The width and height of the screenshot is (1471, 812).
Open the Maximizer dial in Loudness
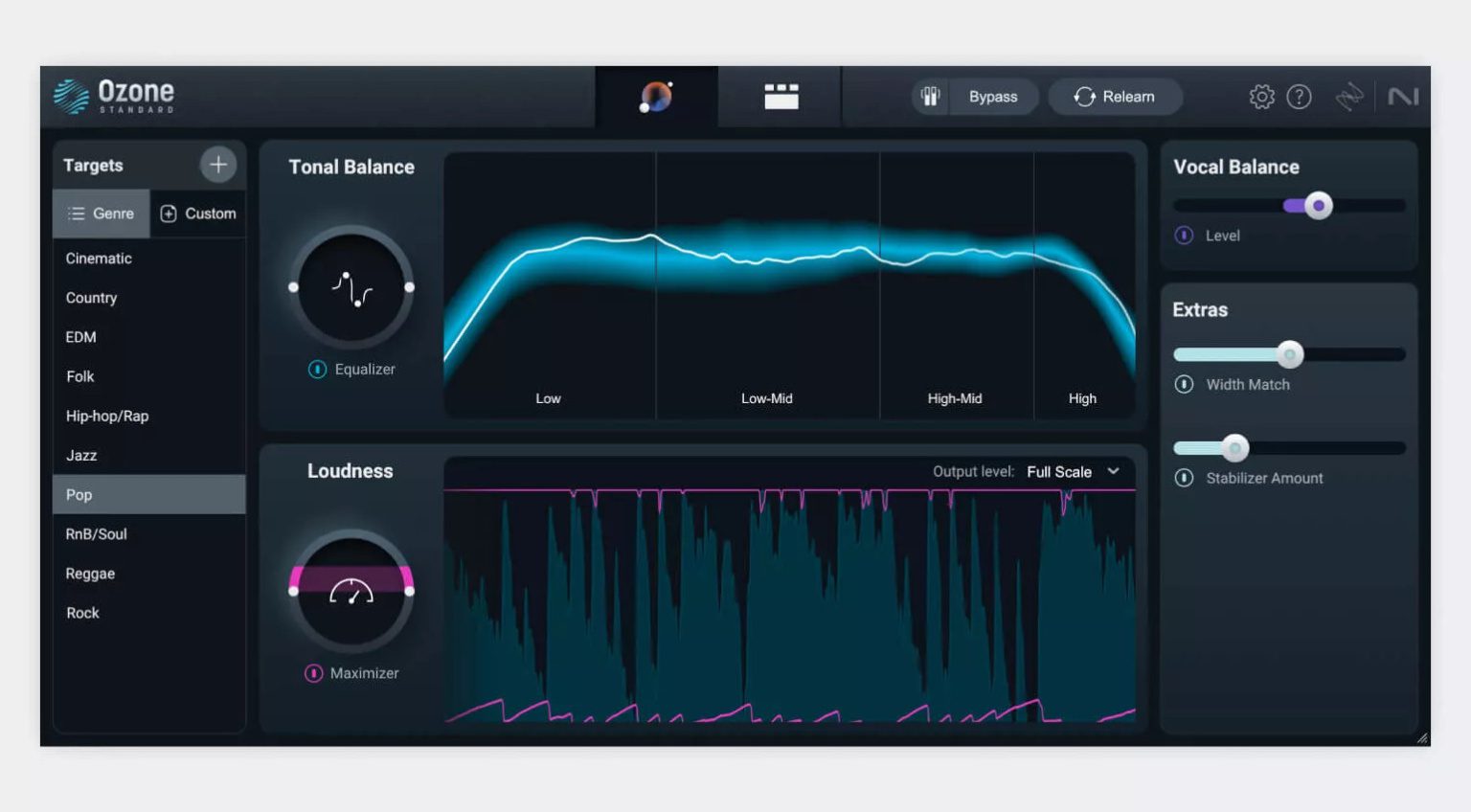[351, 591]
